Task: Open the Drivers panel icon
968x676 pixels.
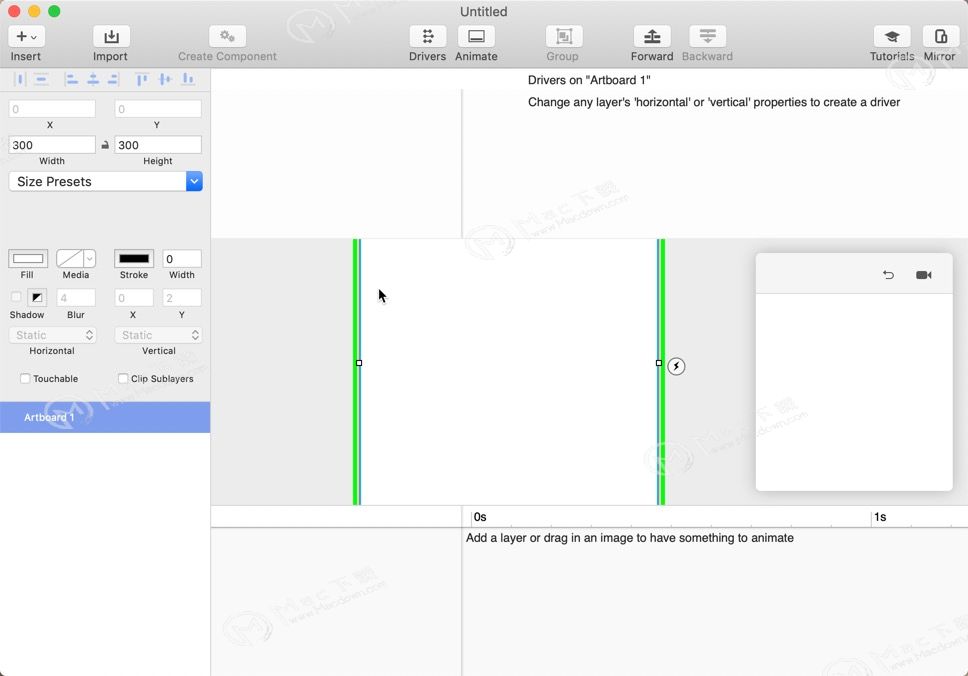Action: click(x=428, y=36)
